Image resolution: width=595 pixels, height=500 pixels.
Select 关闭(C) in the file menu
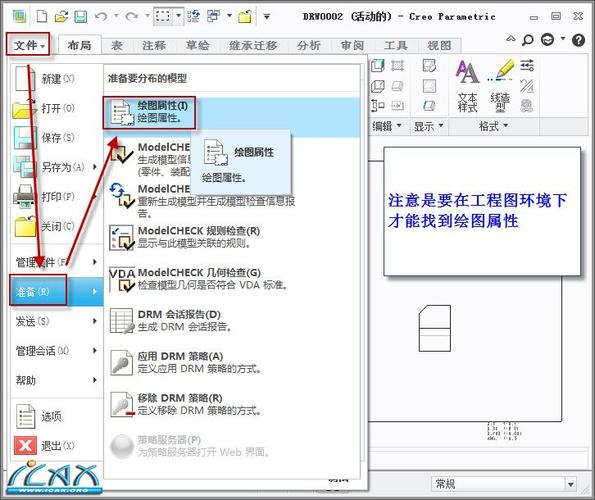[x=57, y=226]
